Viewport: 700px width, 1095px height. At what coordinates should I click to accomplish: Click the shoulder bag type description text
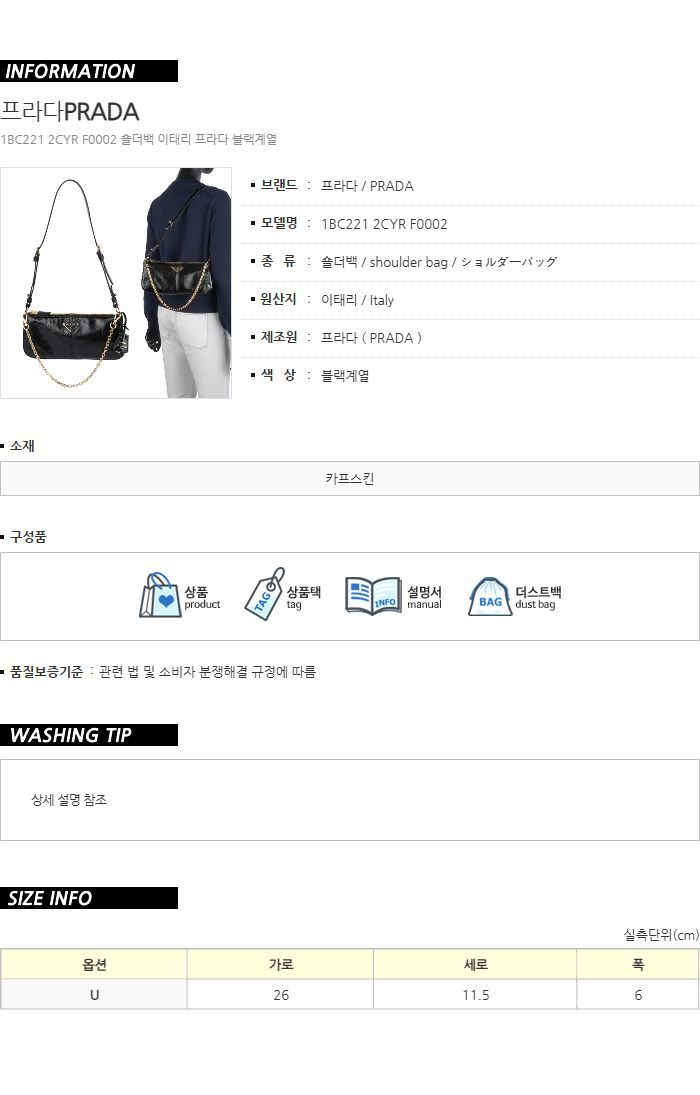point(439,262)
